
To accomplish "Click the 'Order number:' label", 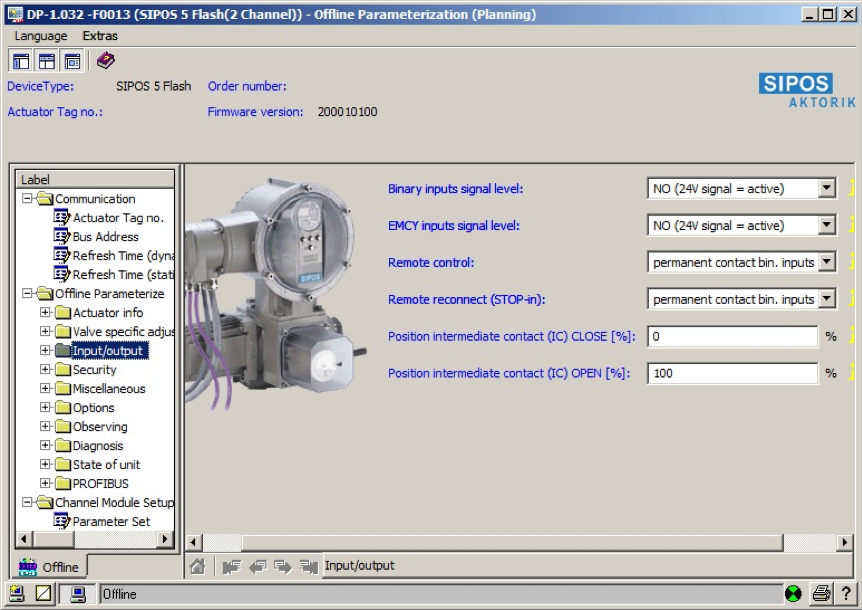I will (x=247, y=86).
